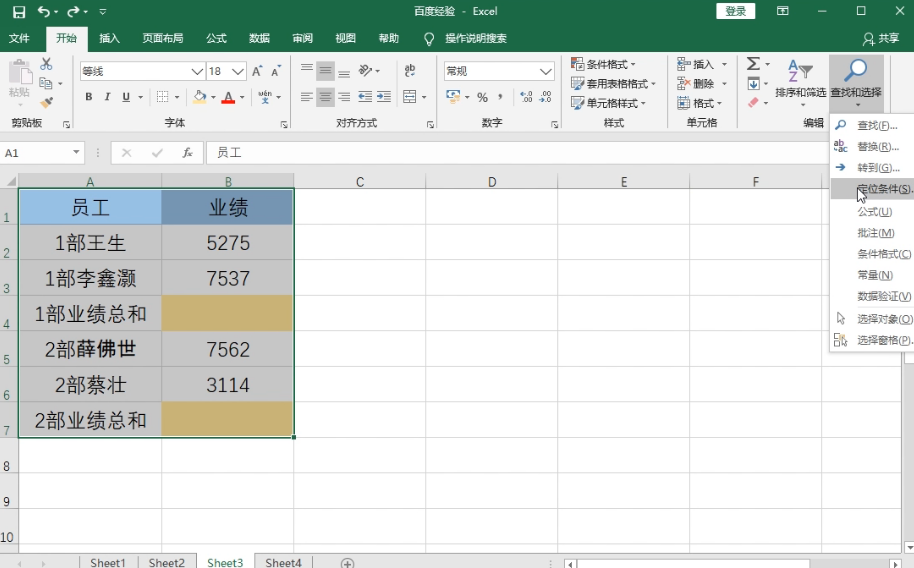Switch to the 插入 ribbon tab
914x568 pixels.
click(109, 38)
